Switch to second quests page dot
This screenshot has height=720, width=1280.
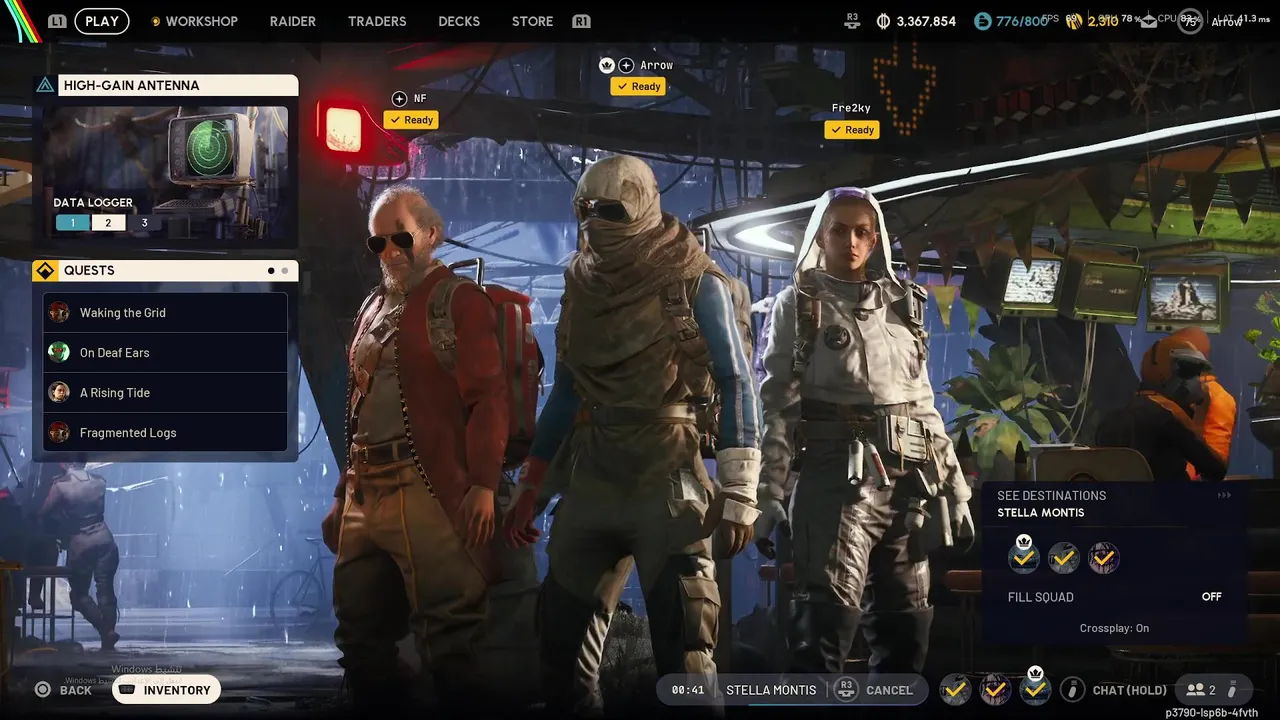(285, 270)
